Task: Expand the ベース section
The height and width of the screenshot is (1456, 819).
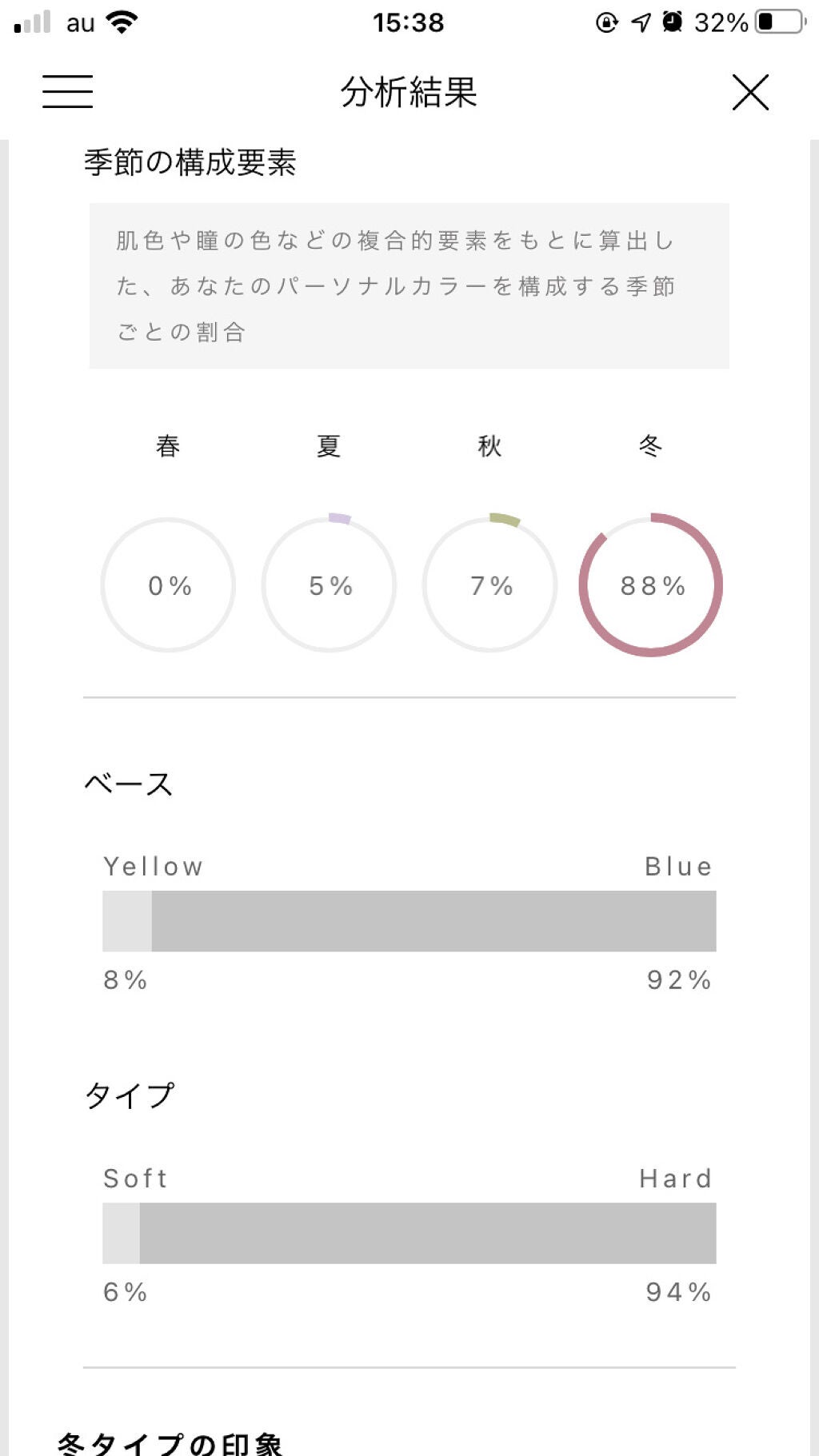Action: [x=130, y=784]
